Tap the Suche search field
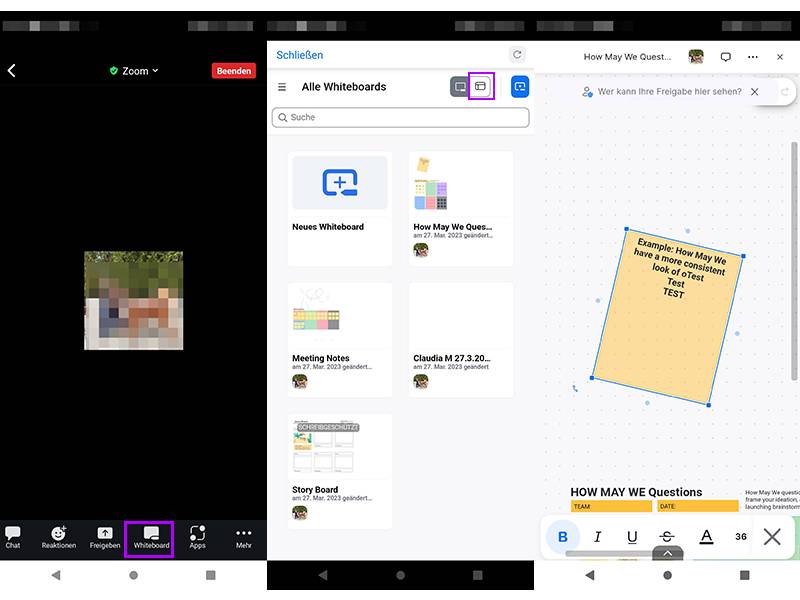Screen dimensions: 800x600 400,117
